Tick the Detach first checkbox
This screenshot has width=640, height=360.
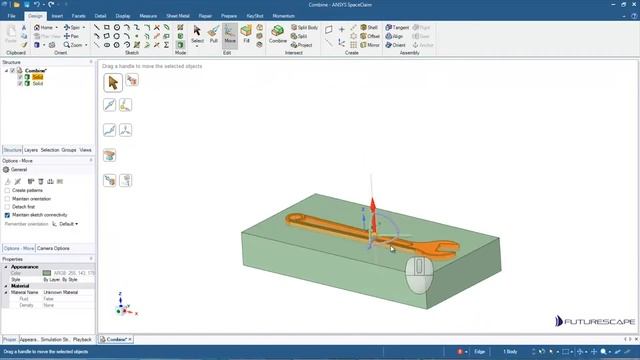7,207
